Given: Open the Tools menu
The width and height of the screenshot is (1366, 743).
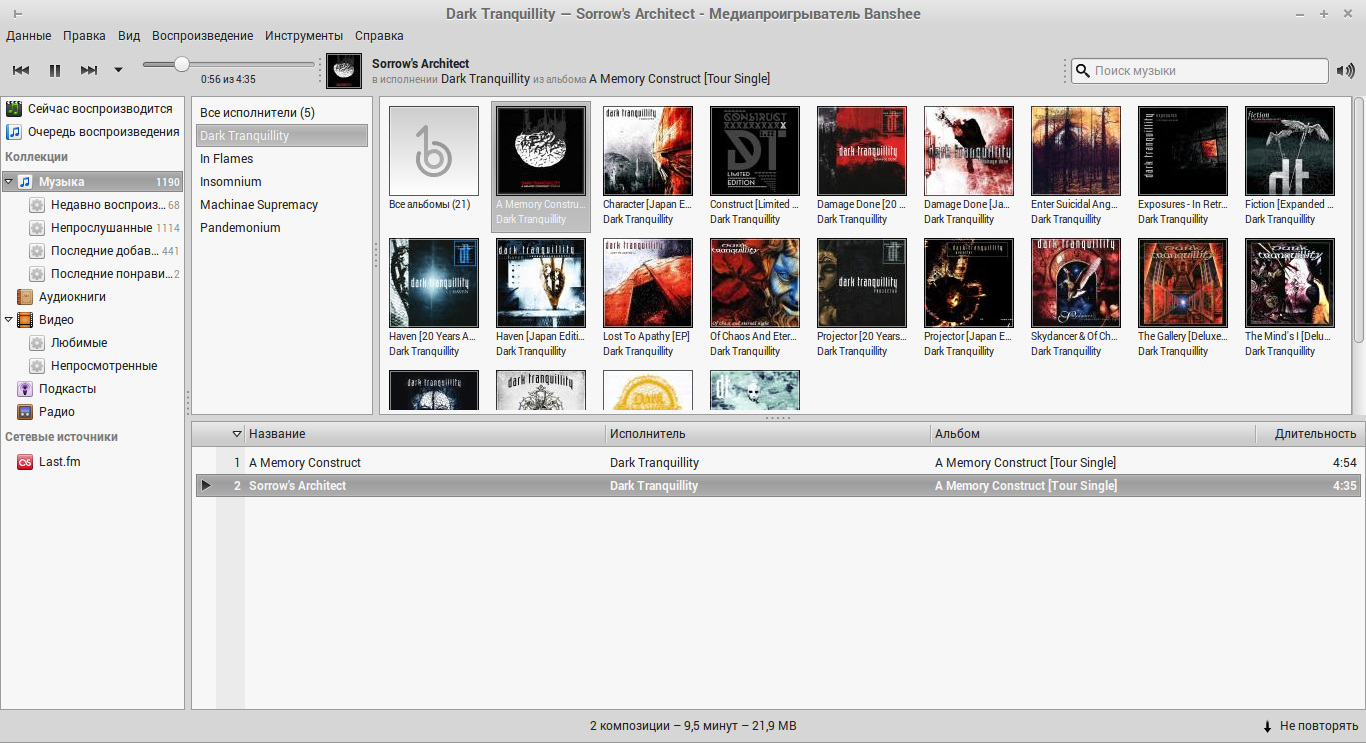Looking at the screenshot, I should click(x=303, y=35).
